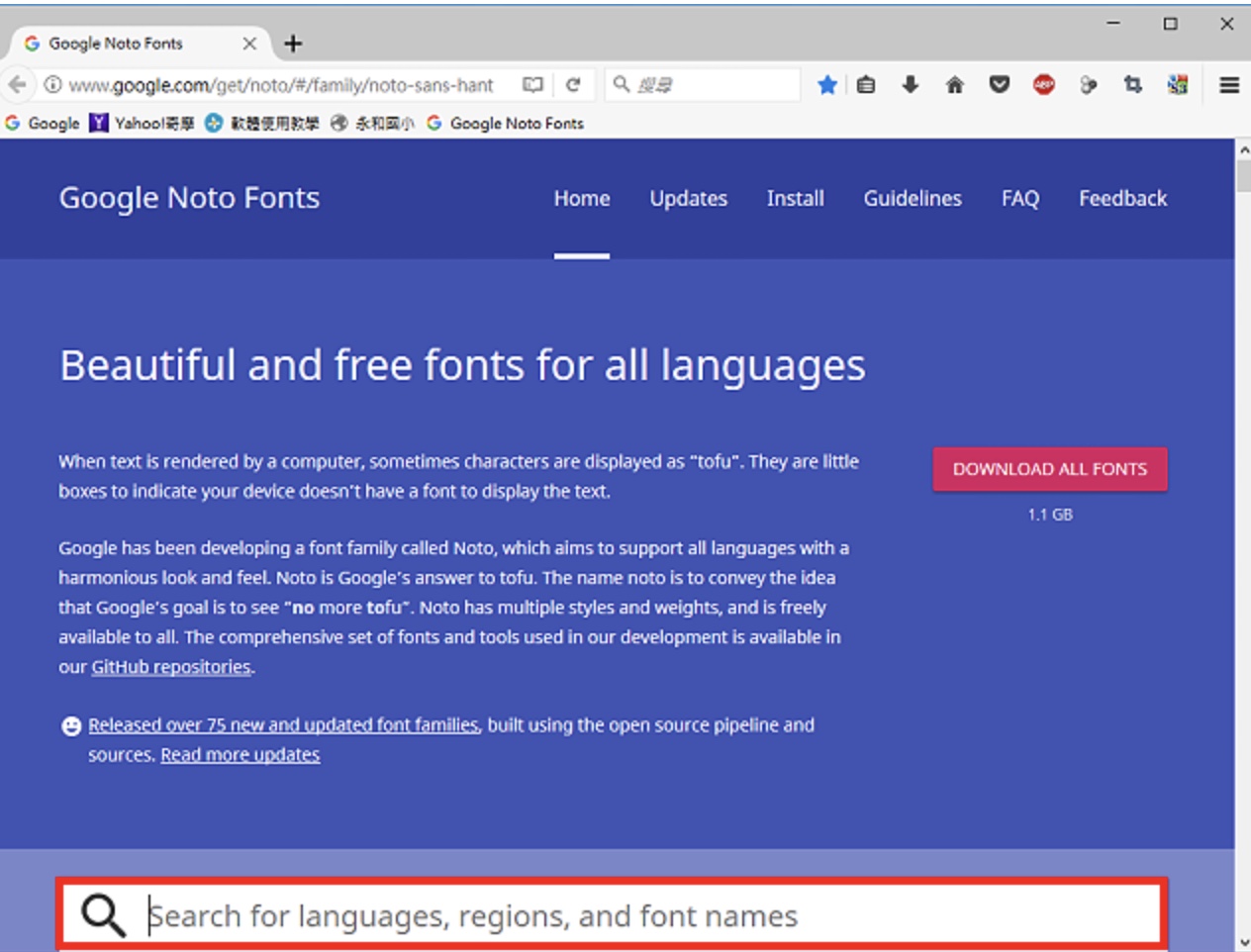The image size is (1251, 952).
Task: Click the page scrollbar up arrow
Action: point(1243,148)
